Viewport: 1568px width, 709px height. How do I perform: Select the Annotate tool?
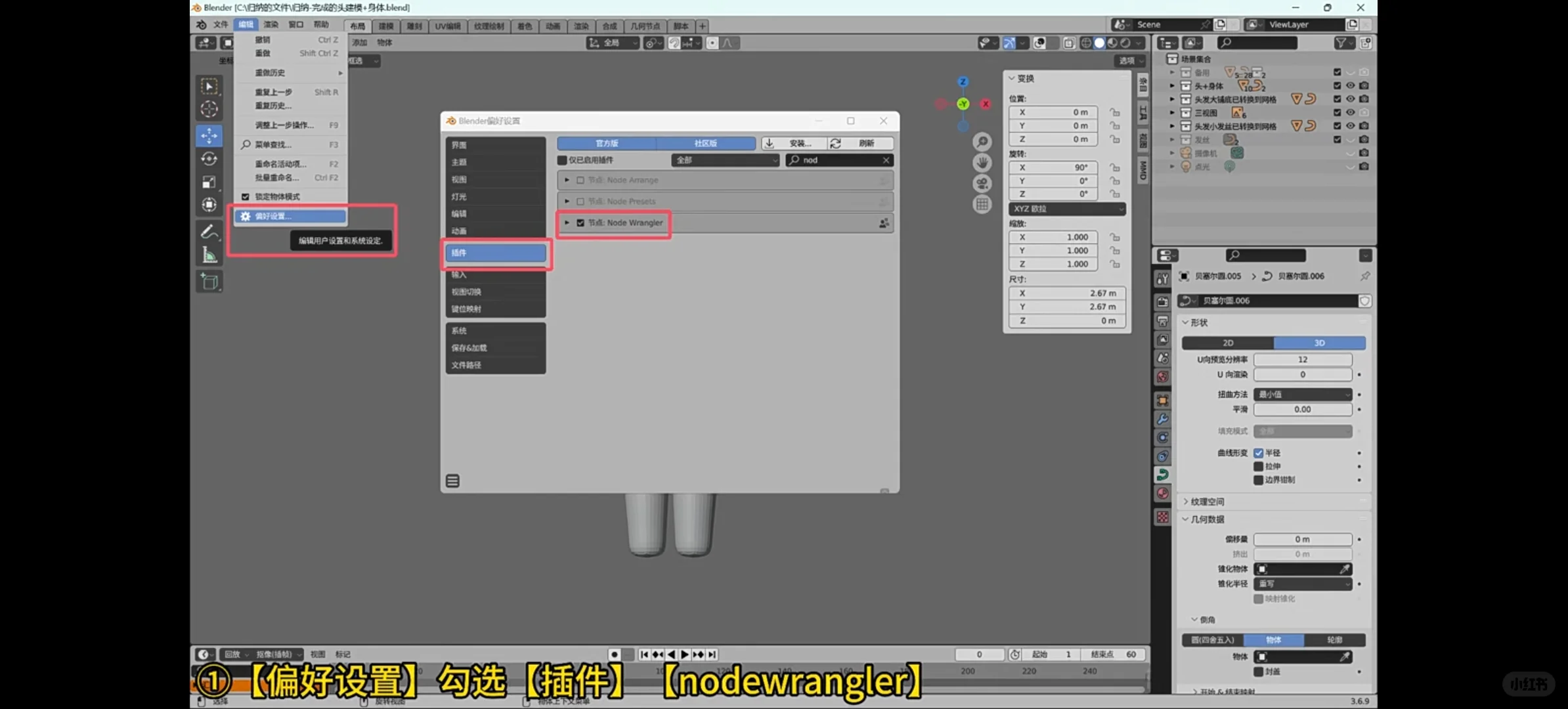209,230
